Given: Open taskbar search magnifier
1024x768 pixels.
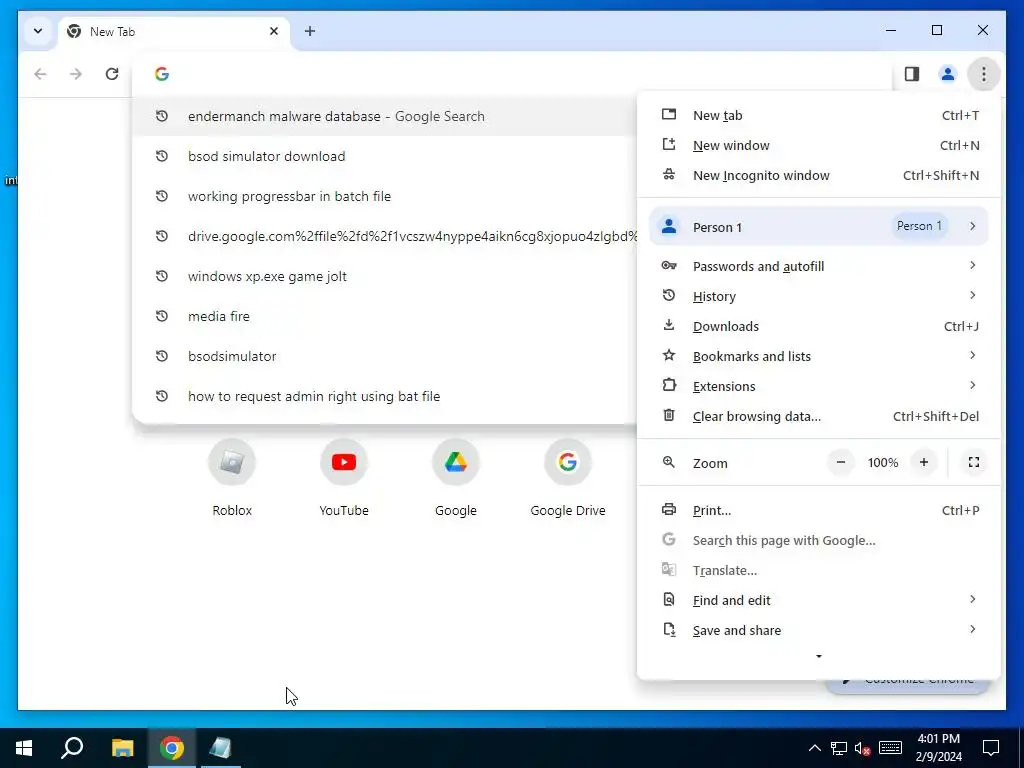Looking at the screenshot, I should tap(72, 748).
